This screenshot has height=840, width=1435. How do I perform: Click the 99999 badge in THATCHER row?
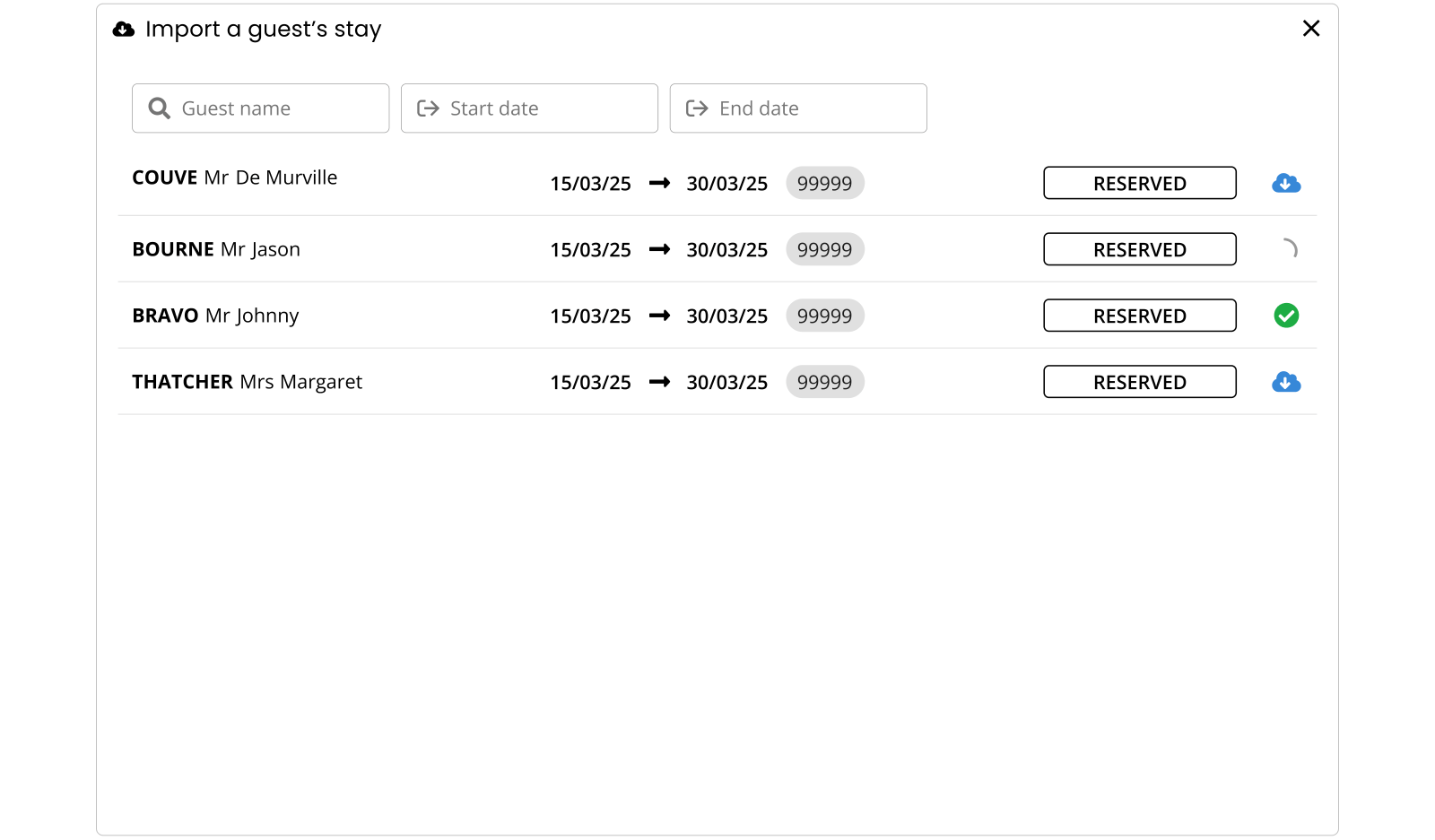coord(825,382)
